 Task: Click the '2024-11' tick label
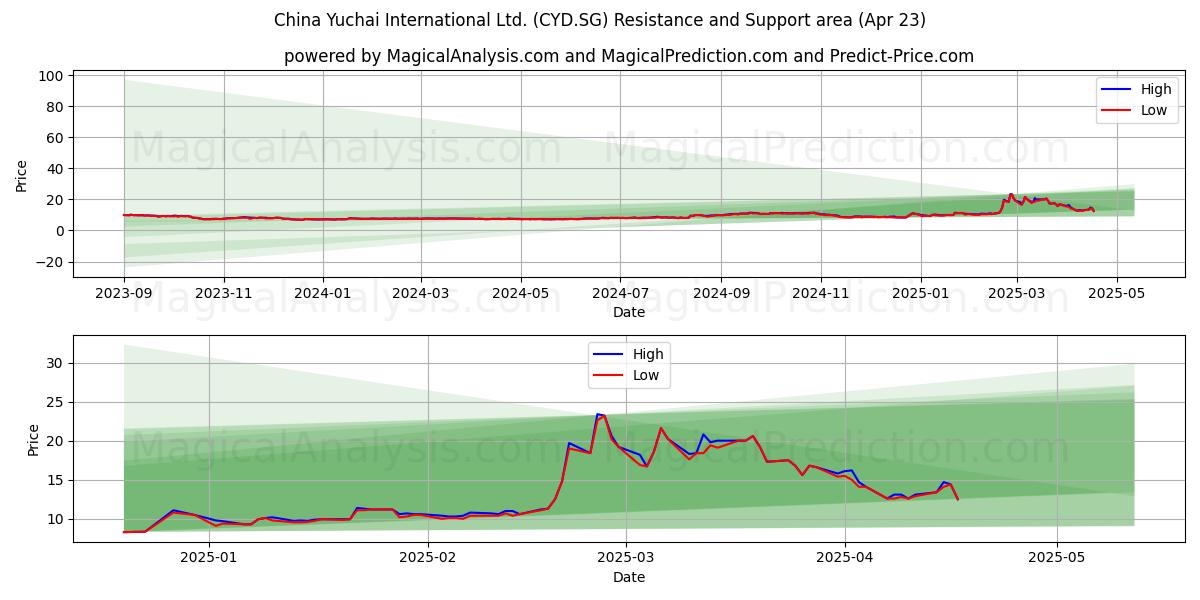(x=820, y=295)
